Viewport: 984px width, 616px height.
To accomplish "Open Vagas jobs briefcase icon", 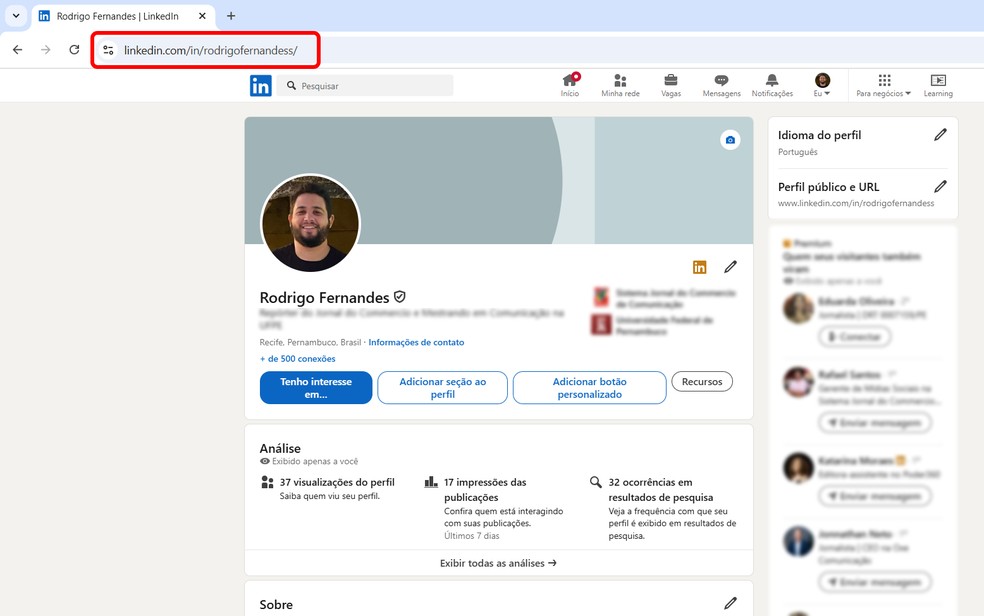I will pyautogui.click(x=671, y=81).
